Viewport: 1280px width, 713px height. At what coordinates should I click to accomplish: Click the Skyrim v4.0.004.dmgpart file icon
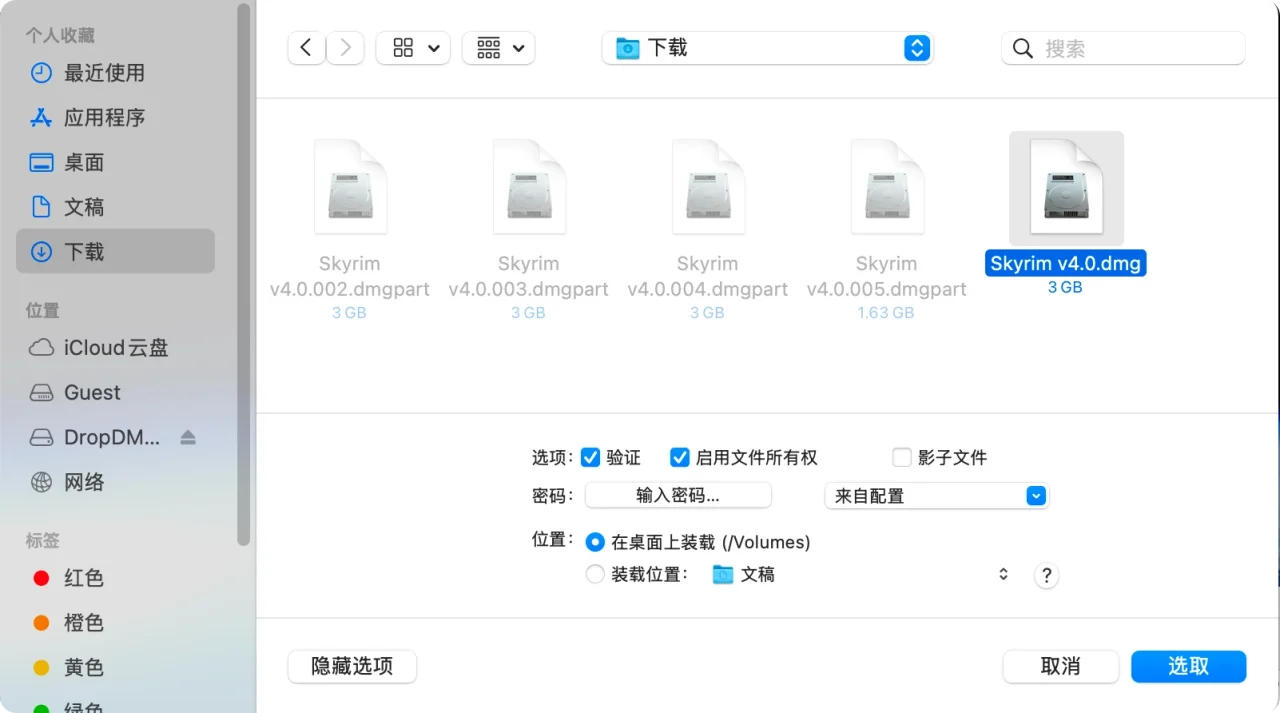708,187
